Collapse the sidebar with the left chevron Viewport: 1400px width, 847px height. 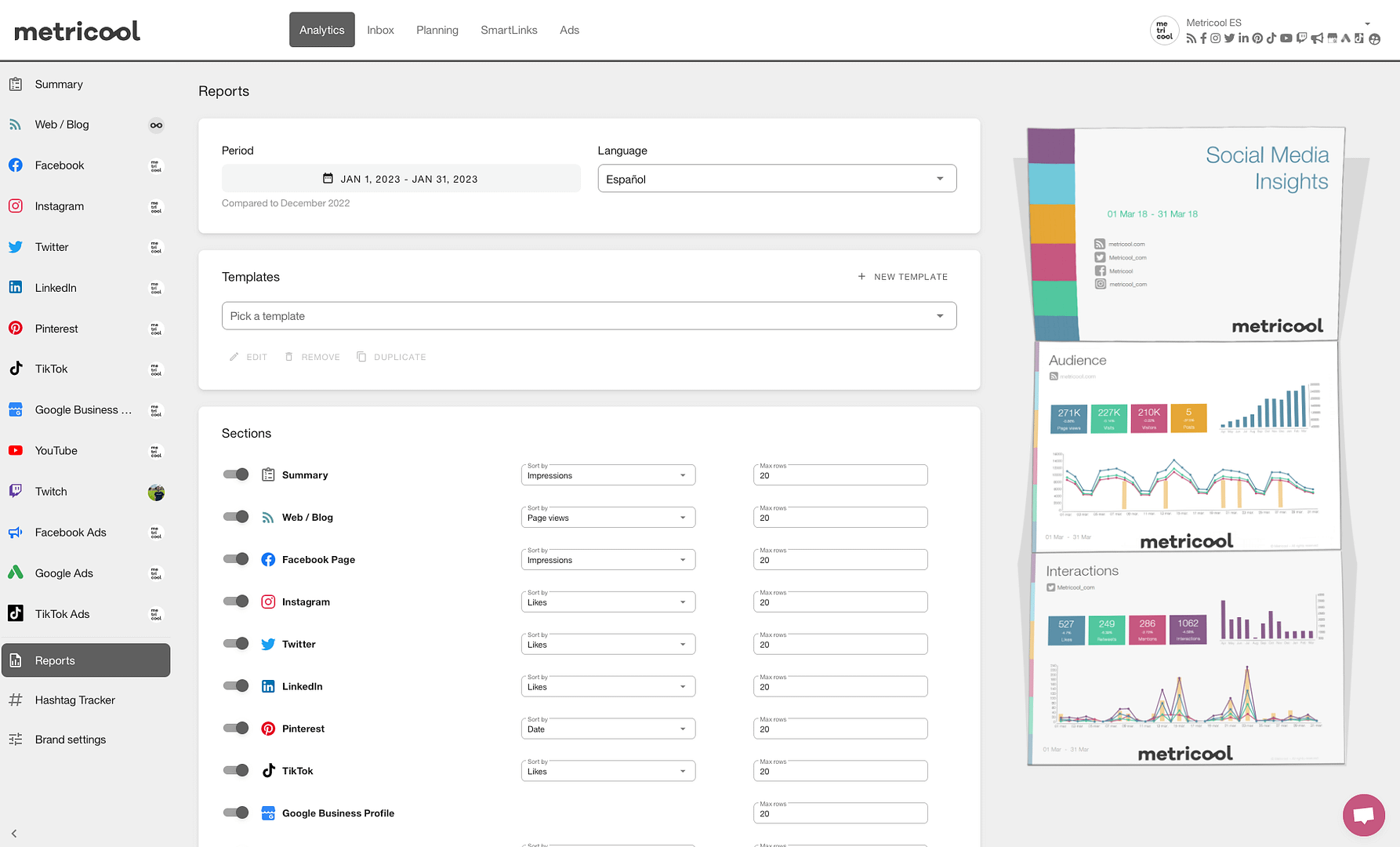(14, 834)
